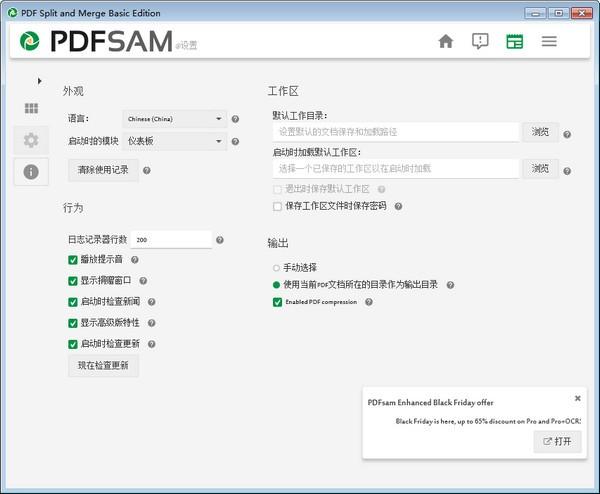Click the 现在检查更新 button
The image size is (600, 494).
[x=103, y=365]
